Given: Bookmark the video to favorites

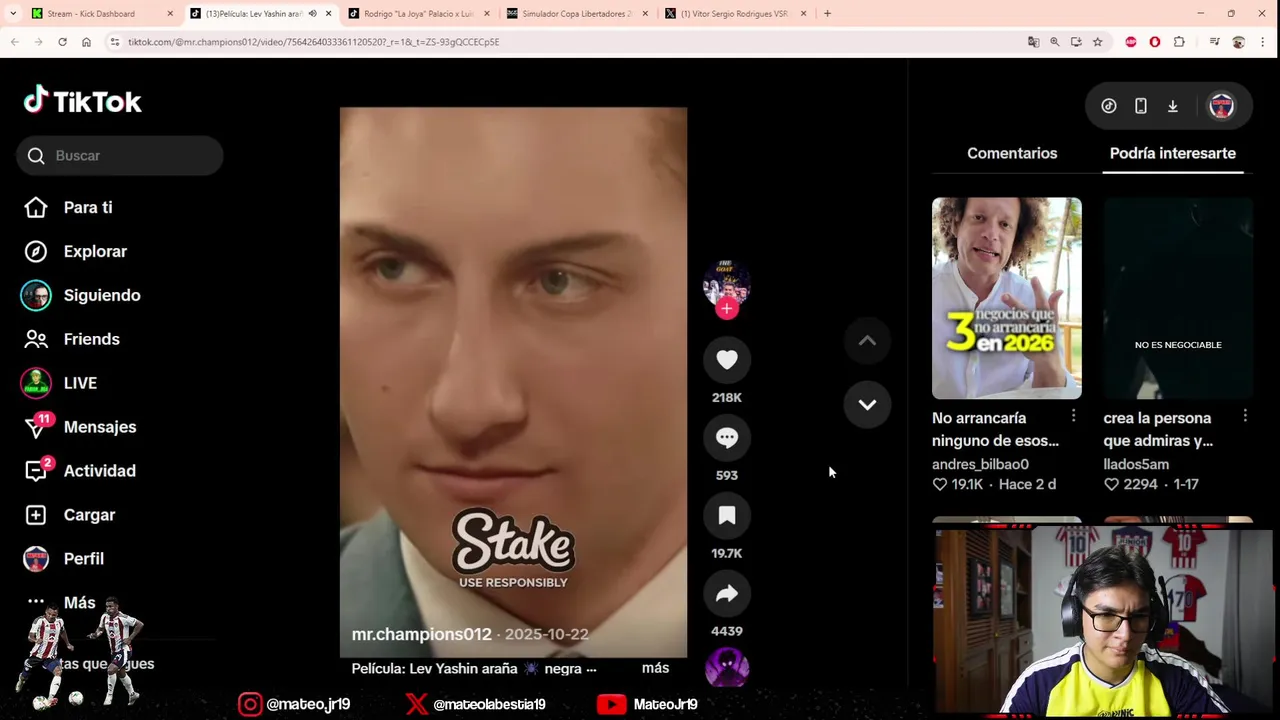Looking at the screenshot, I should [727, 516].
